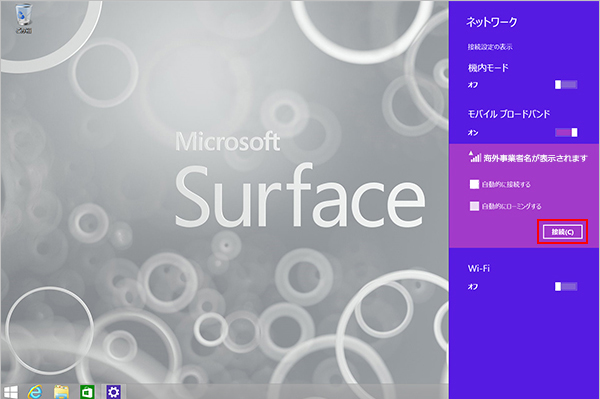Click the PC settings gear taskbar icon

pyautogui.click(x=113, y=392)
